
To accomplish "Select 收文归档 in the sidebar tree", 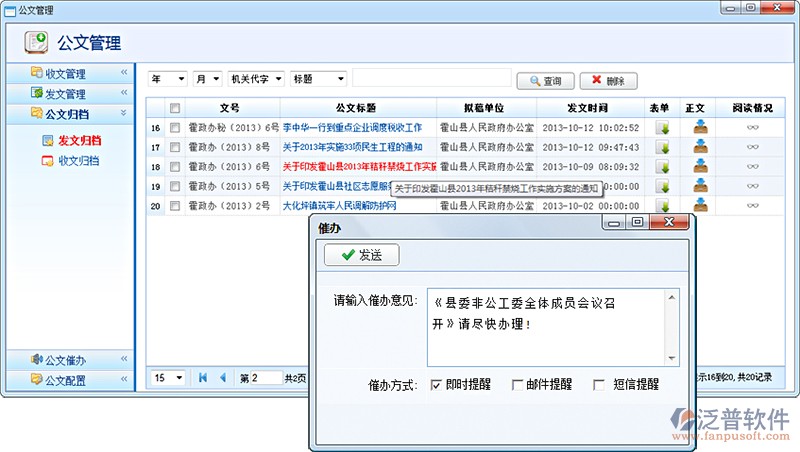I will click(x=78, y=160).
